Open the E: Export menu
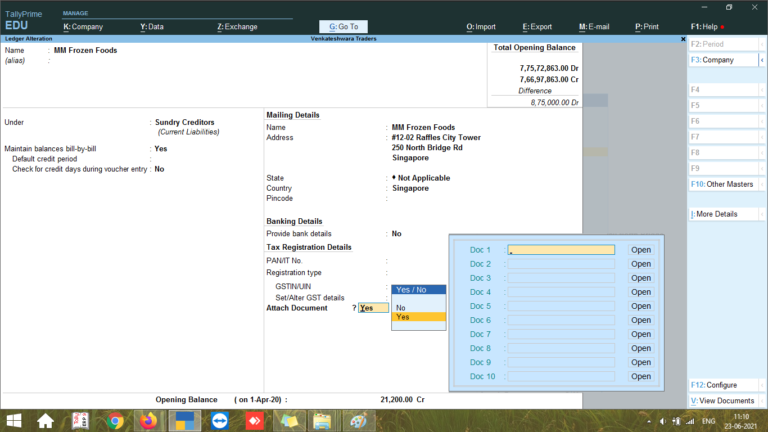The height and width of the screenshot is (432, 768). [537, 27]
